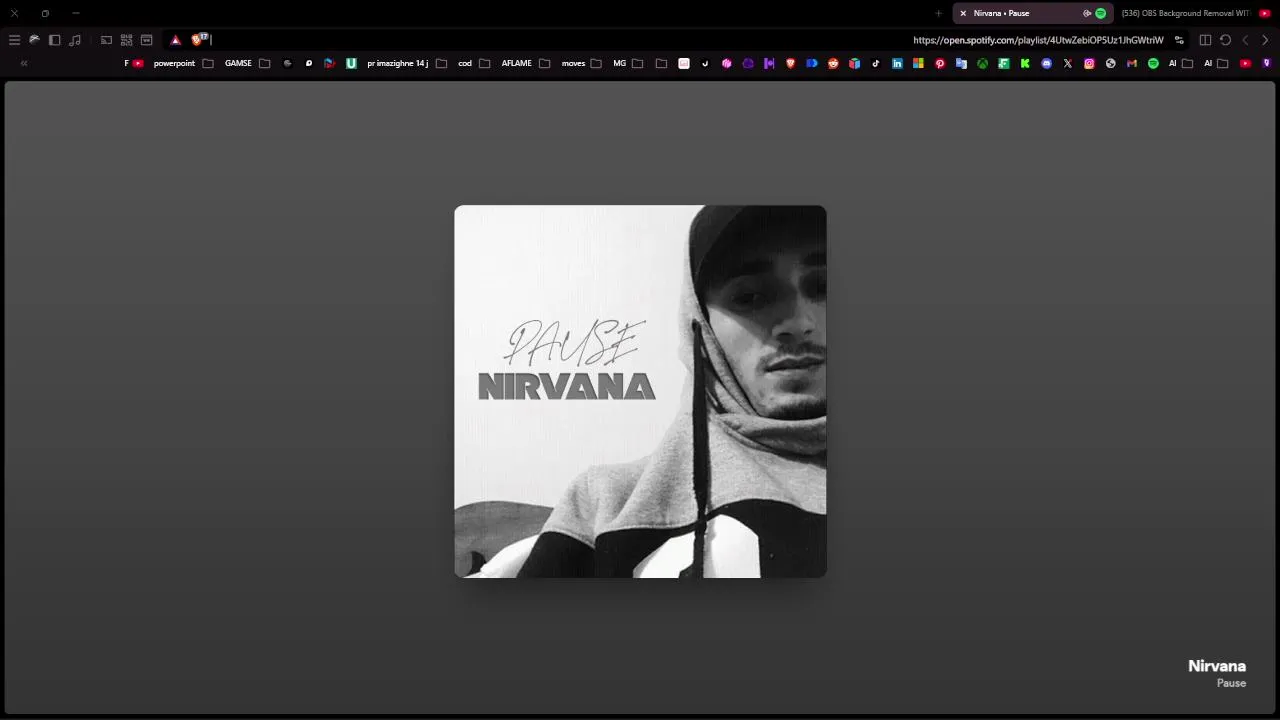1280x720 pixels.
Task: Close the Nirvana • Pause tab
Action: point(963,13)
